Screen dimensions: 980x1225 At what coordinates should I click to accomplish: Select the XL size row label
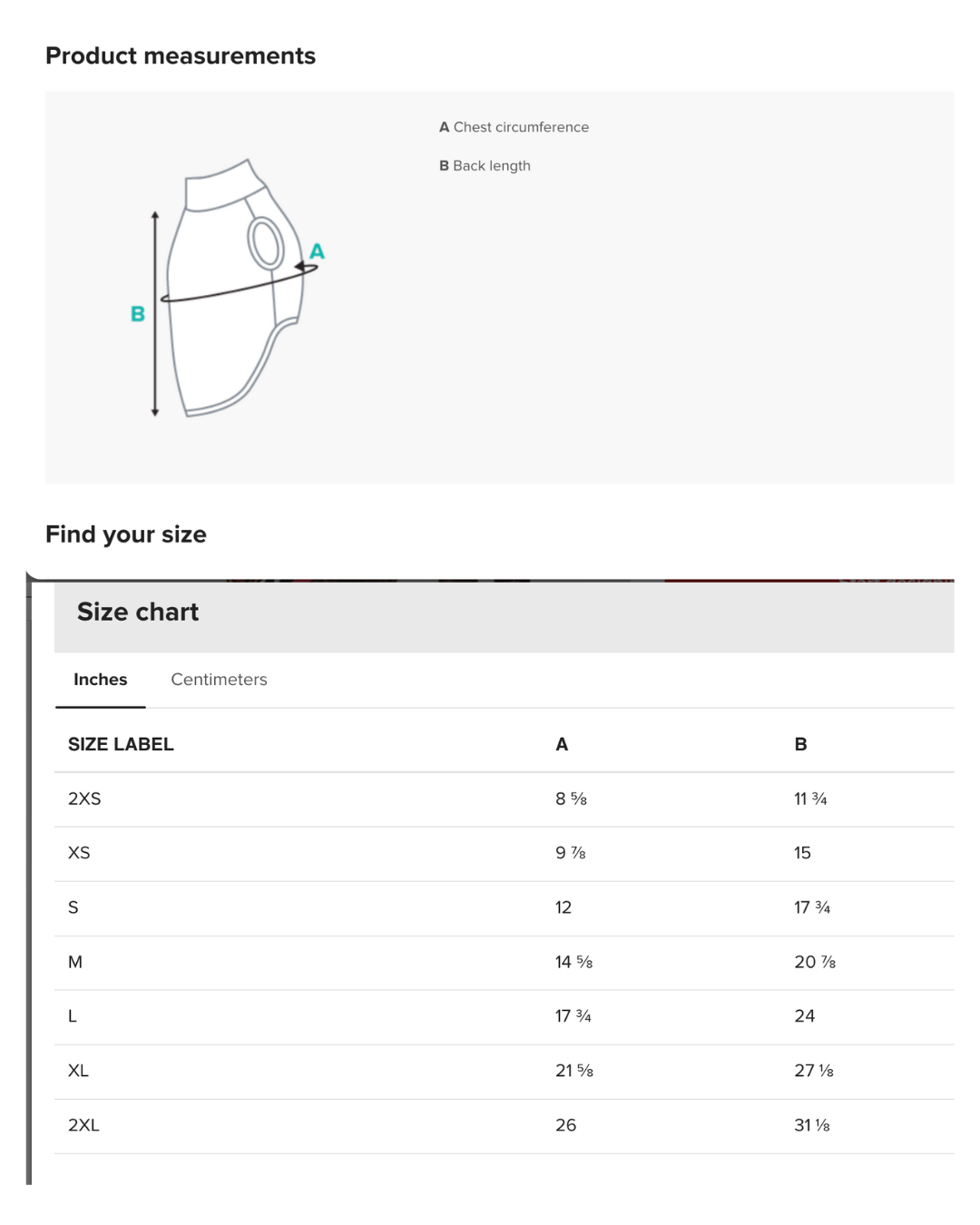coord(78,1071)
